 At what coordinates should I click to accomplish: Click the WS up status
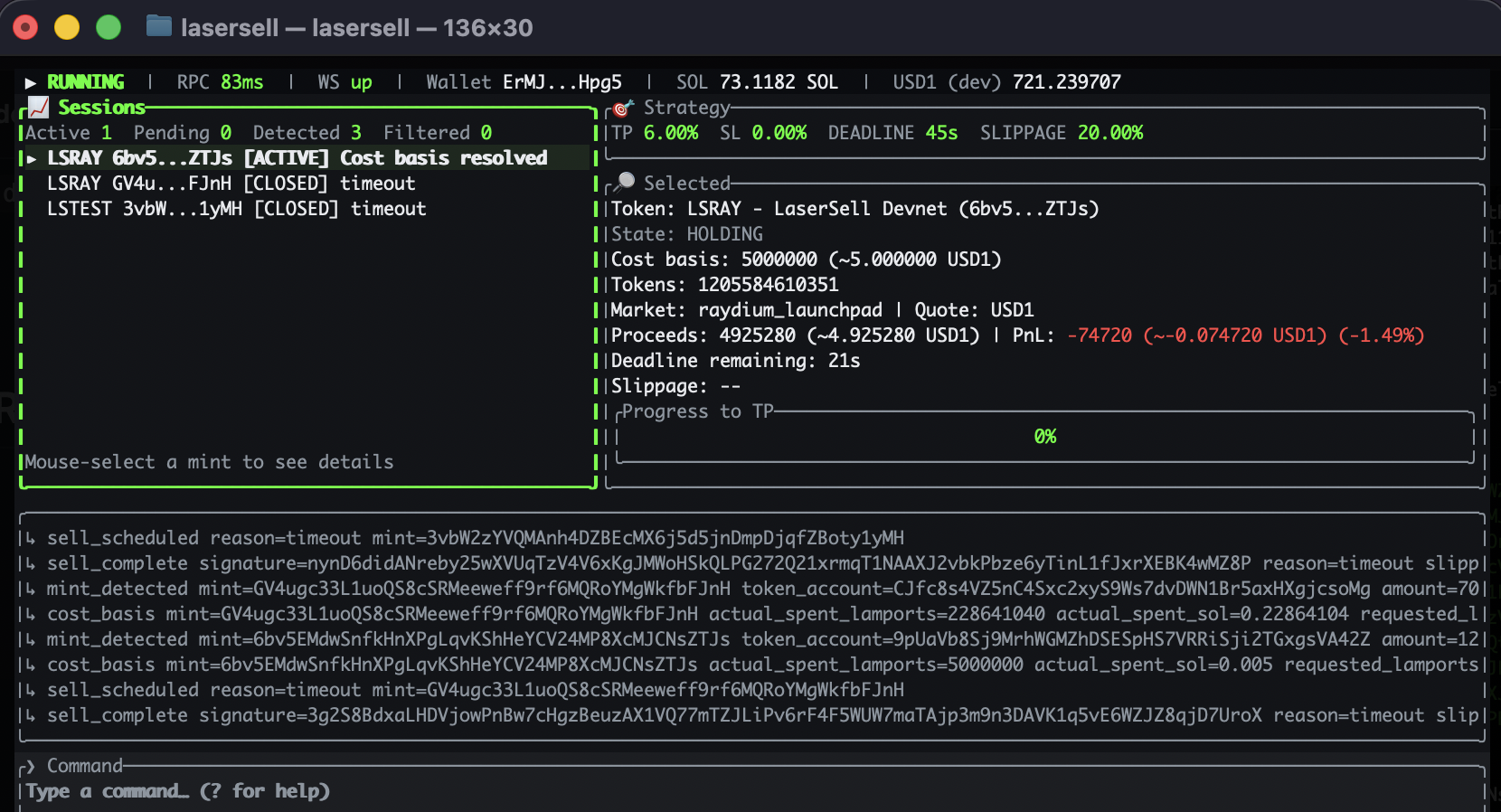pyautogui.click(x=345, y=82)
